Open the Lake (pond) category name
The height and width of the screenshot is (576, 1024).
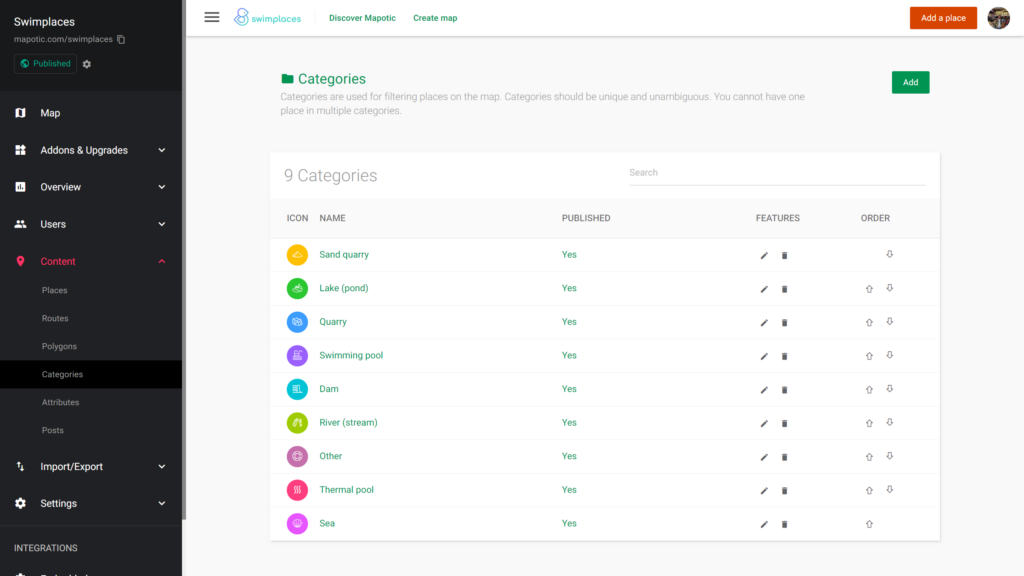(344, 288)
